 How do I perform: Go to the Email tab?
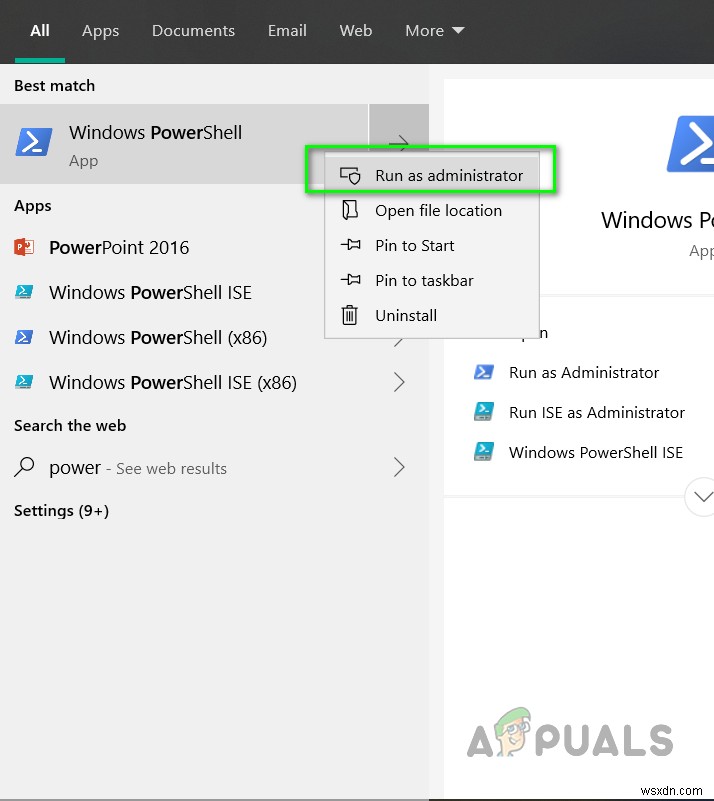(287, 31)
